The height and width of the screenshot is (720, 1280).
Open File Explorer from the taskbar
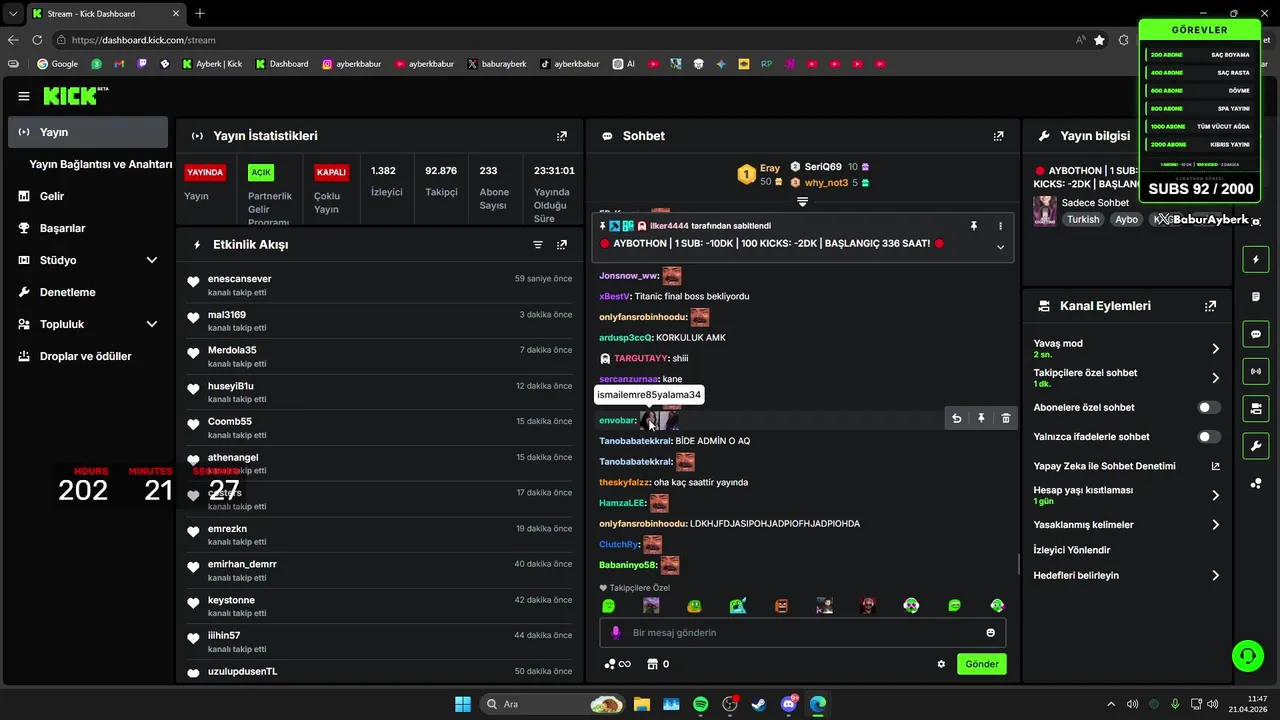pyautogui.click(x=641, y=704)
